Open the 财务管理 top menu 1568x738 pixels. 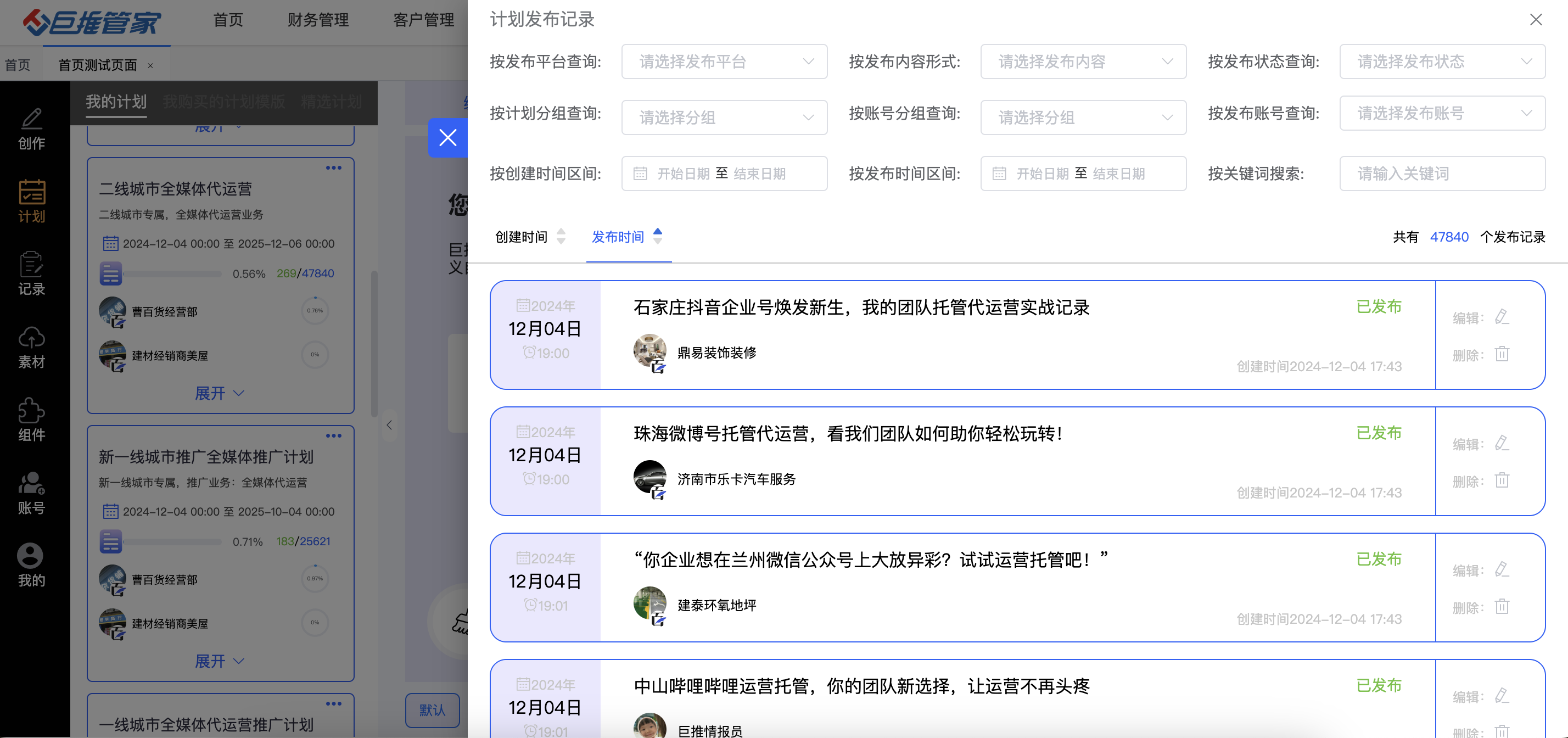coord(318,20)
